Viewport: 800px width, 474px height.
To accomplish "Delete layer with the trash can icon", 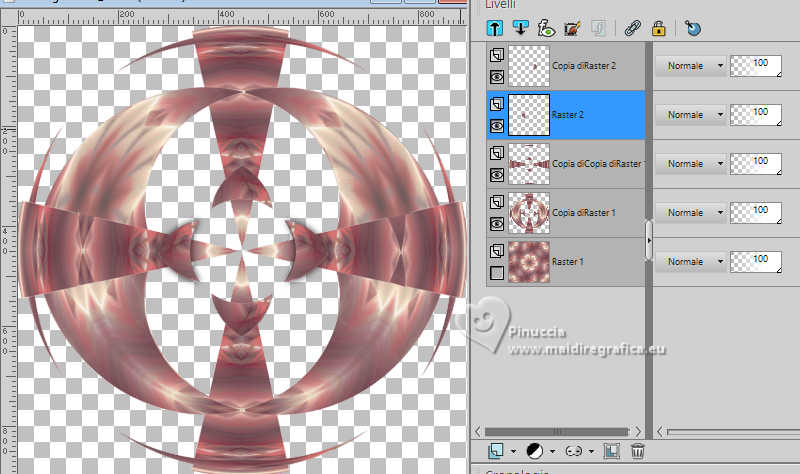I will [637, 451].
